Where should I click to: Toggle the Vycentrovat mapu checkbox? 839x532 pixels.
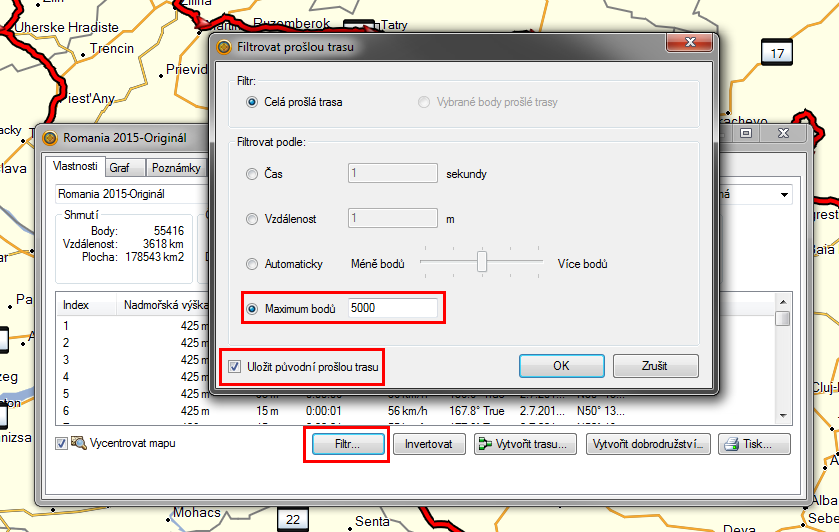pos(61,444)
